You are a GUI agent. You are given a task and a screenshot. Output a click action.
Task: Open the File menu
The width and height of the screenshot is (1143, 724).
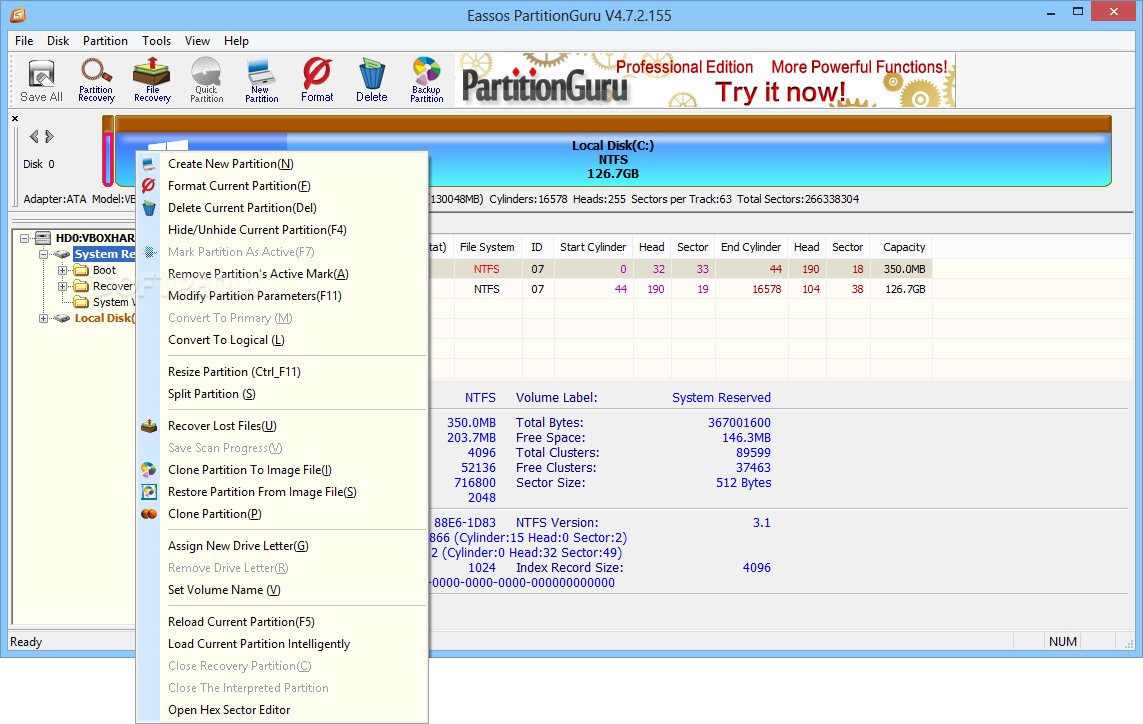tap(24, 41)
